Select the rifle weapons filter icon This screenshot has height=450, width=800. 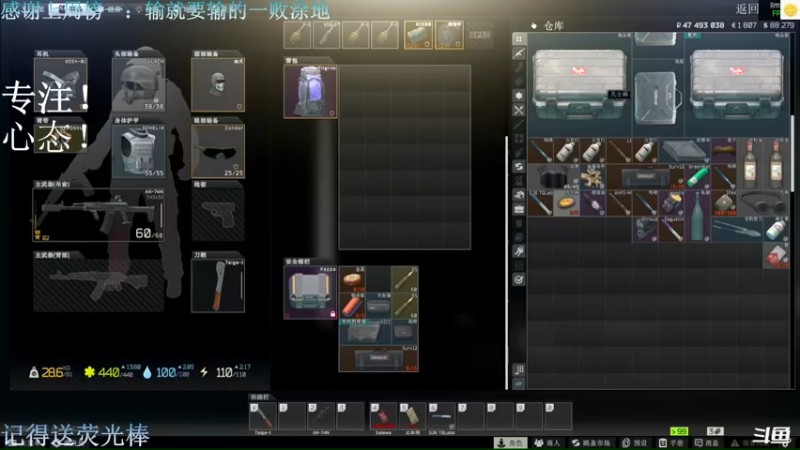click(519, 53)
